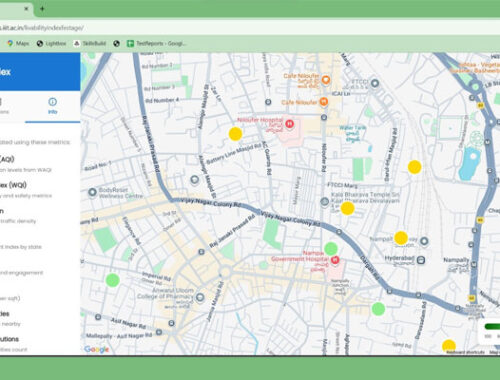Click the Niloufer Hospital marker icon

[290, 124]
